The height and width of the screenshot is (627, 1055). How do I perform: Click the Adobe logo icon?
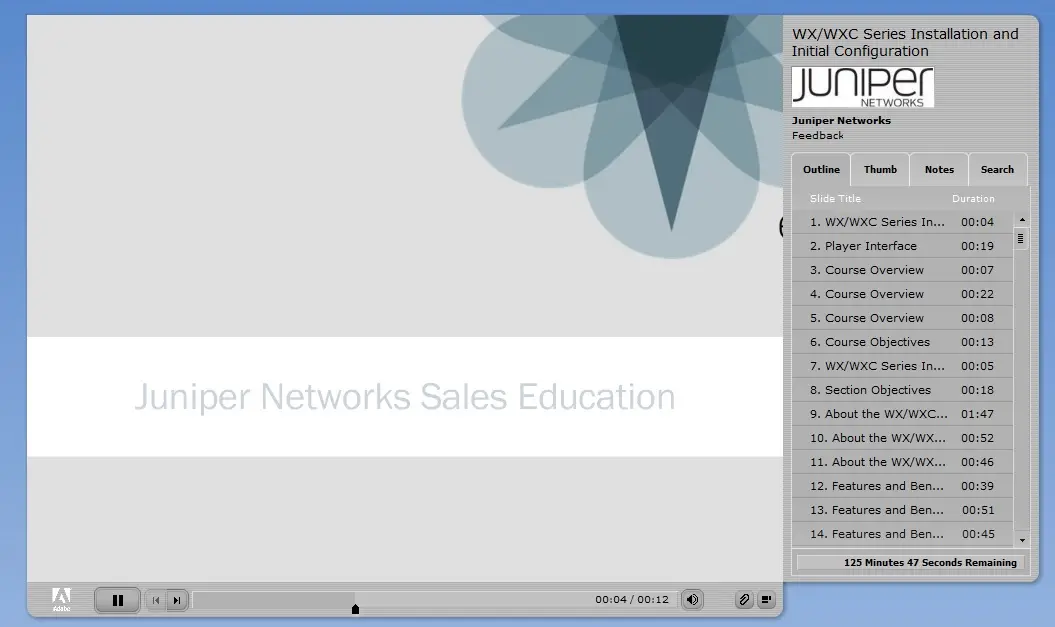[61, 599]
